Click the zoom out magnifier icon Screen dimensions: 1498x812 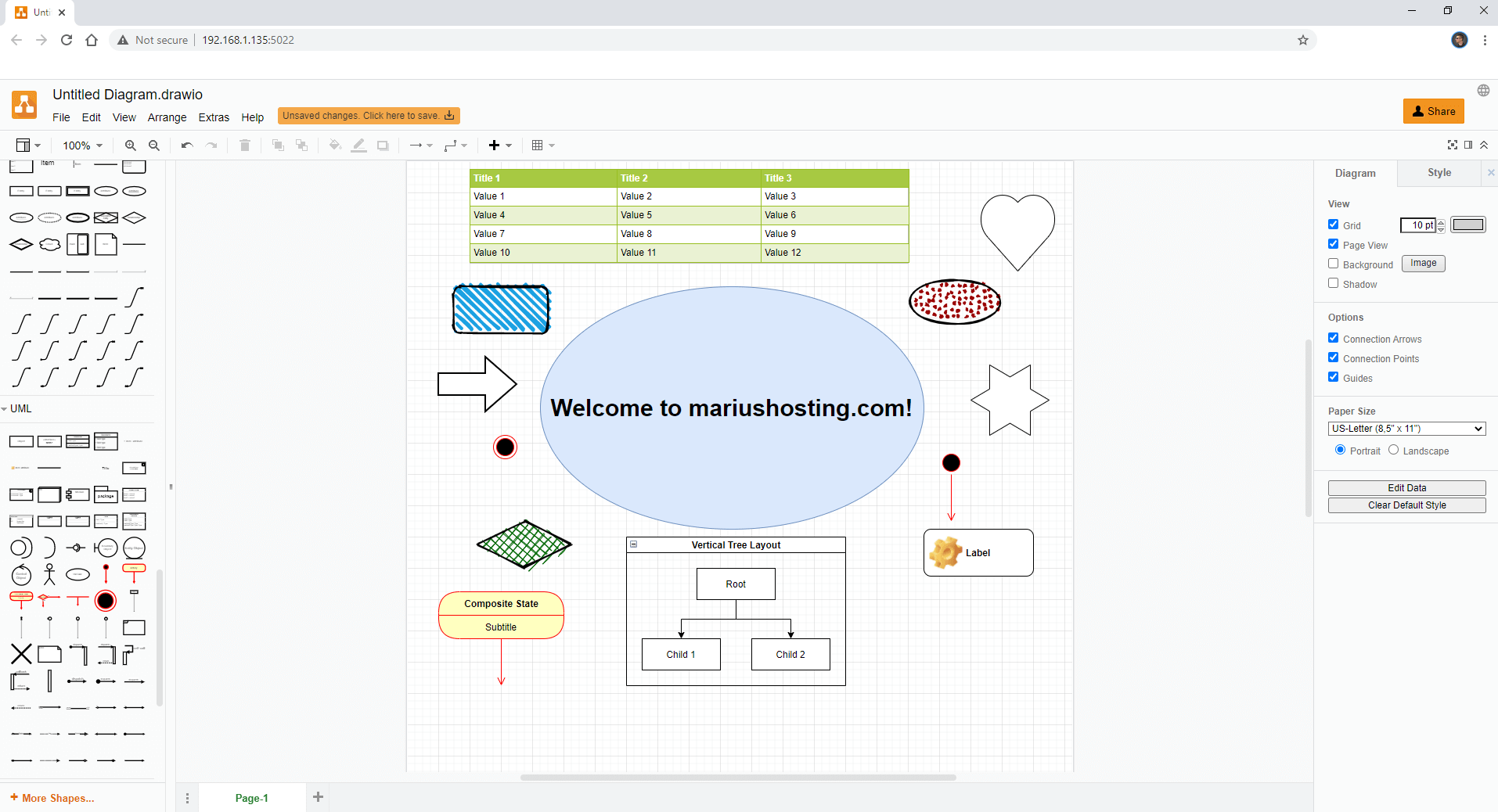[x=154, y=146]
